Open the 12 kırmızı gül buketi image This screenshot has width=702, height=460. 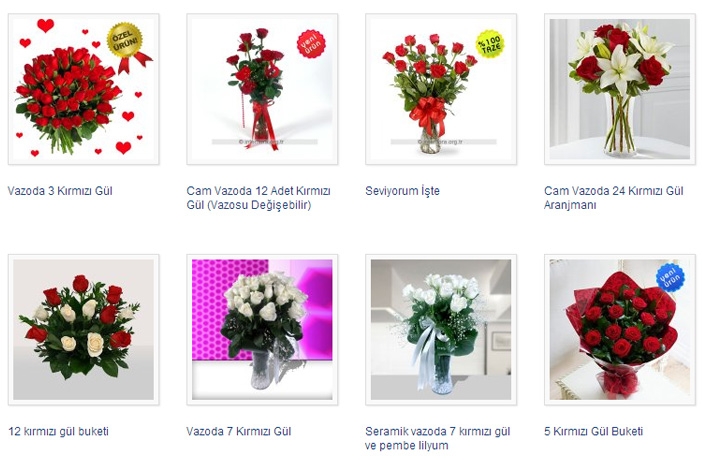(x=84, y=330)
